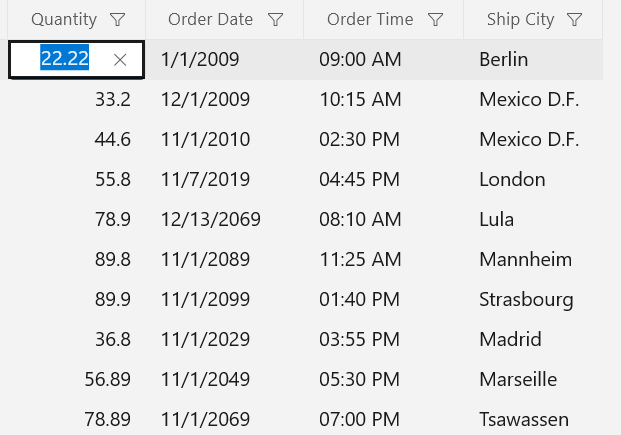Select the 03:55 PM time cell
This screenshot has height=435, width=621.
(x=359, y=340)
